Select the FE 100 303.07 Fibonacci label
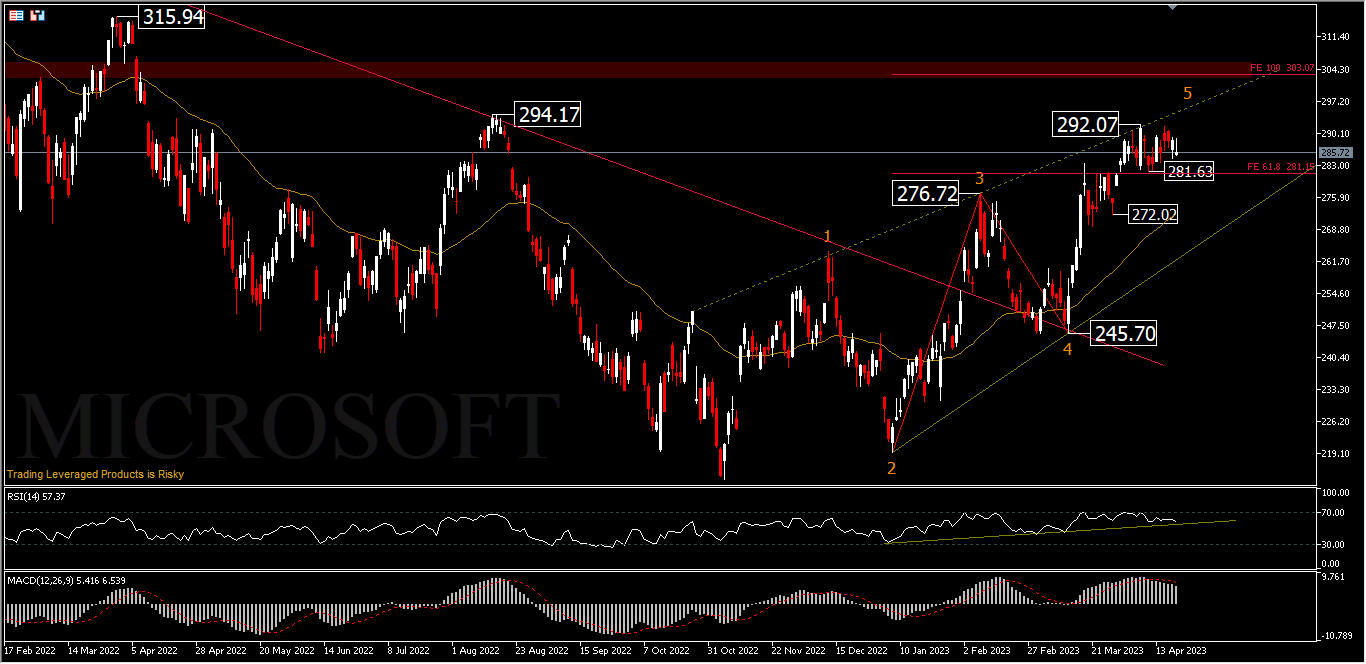 (x=1279, y=68)
